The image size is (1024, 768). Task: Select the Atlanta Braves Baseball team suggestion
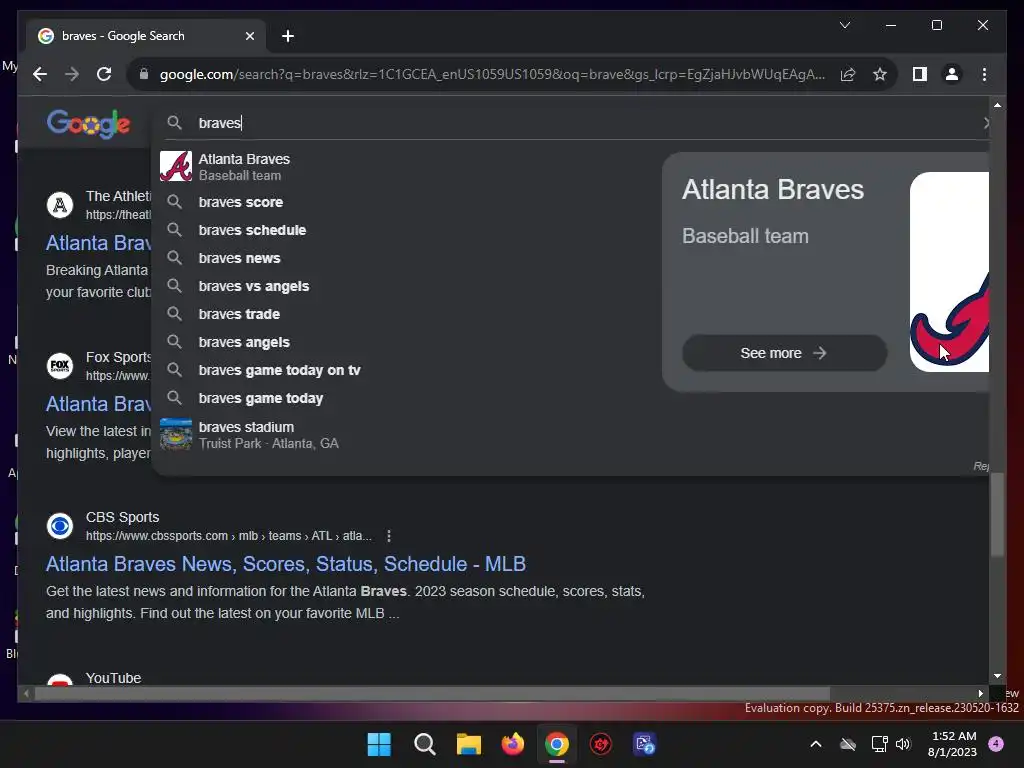406,167
